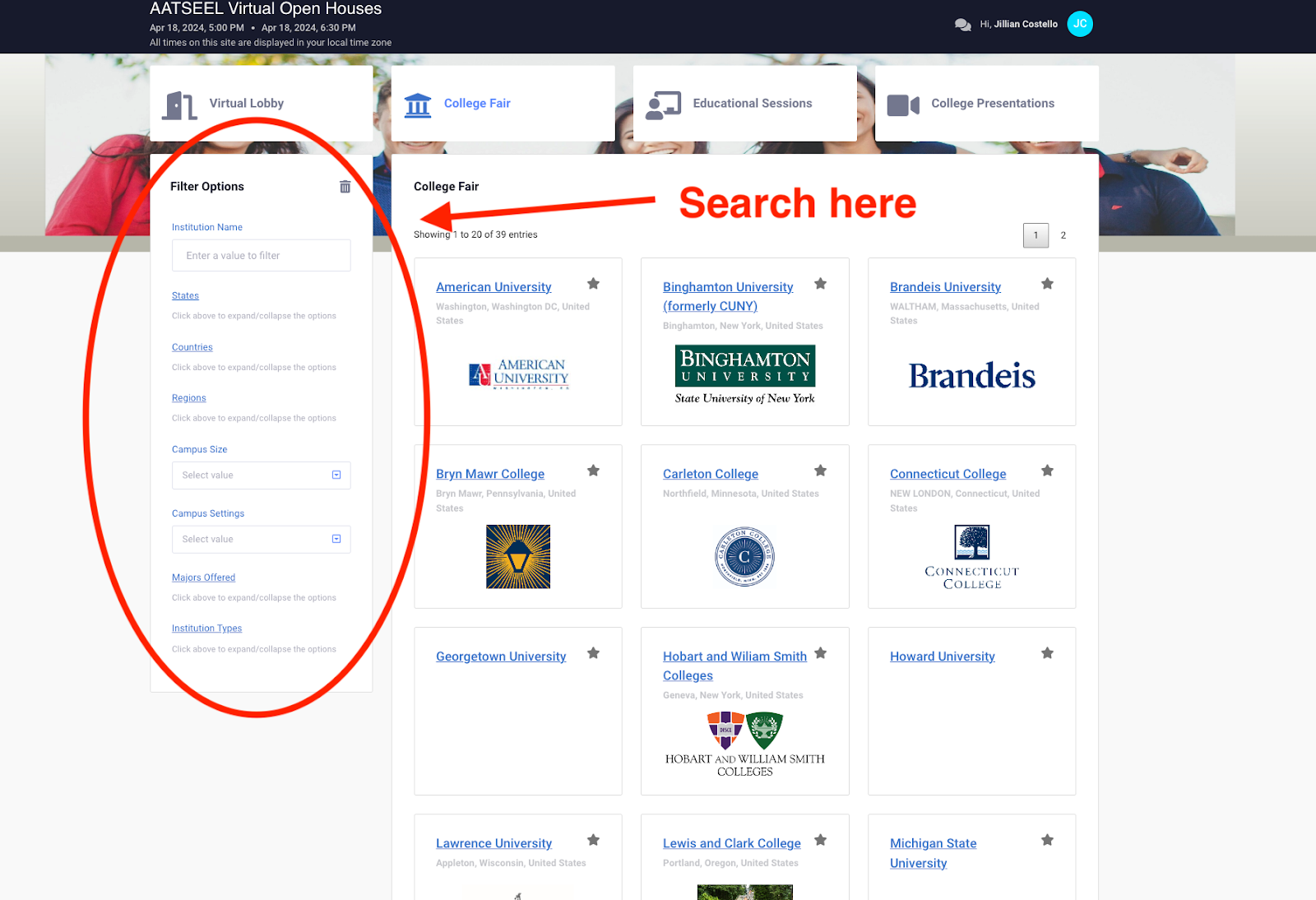Click the Carleton College seal logo

tap(744, 557)
